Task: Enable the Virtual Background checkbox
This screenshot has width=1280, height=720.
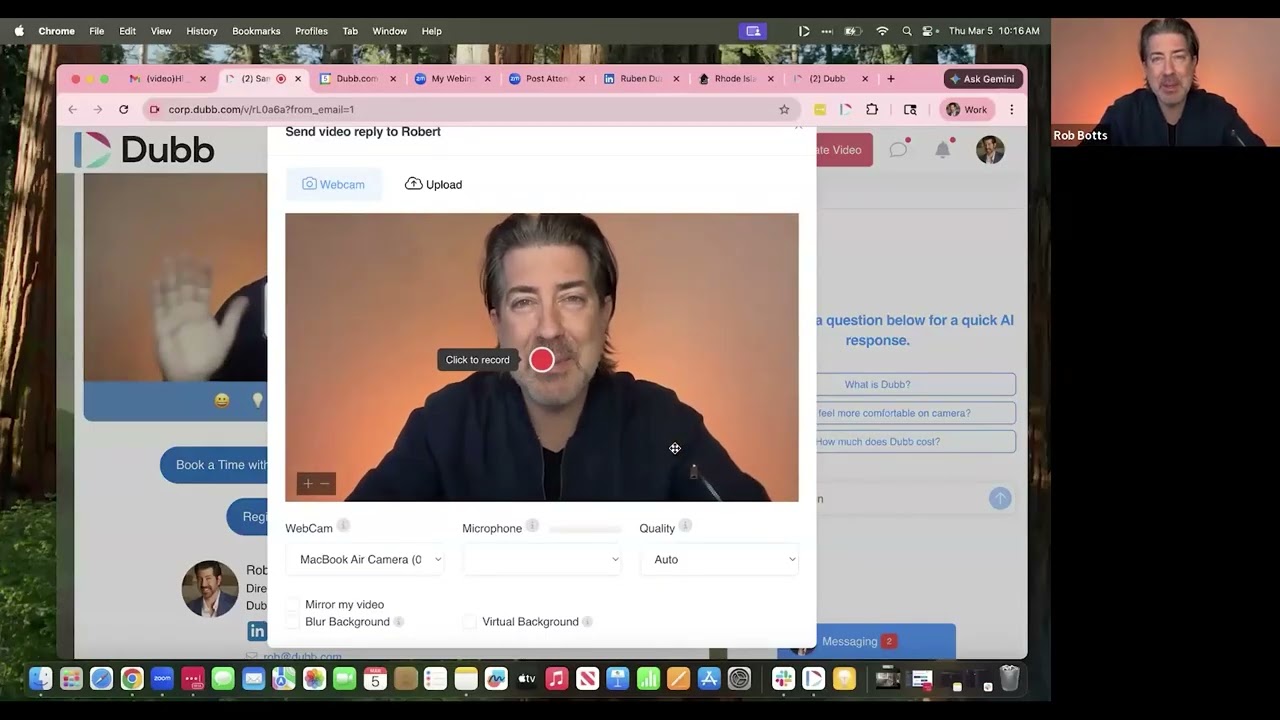Action: click(469, 622)
